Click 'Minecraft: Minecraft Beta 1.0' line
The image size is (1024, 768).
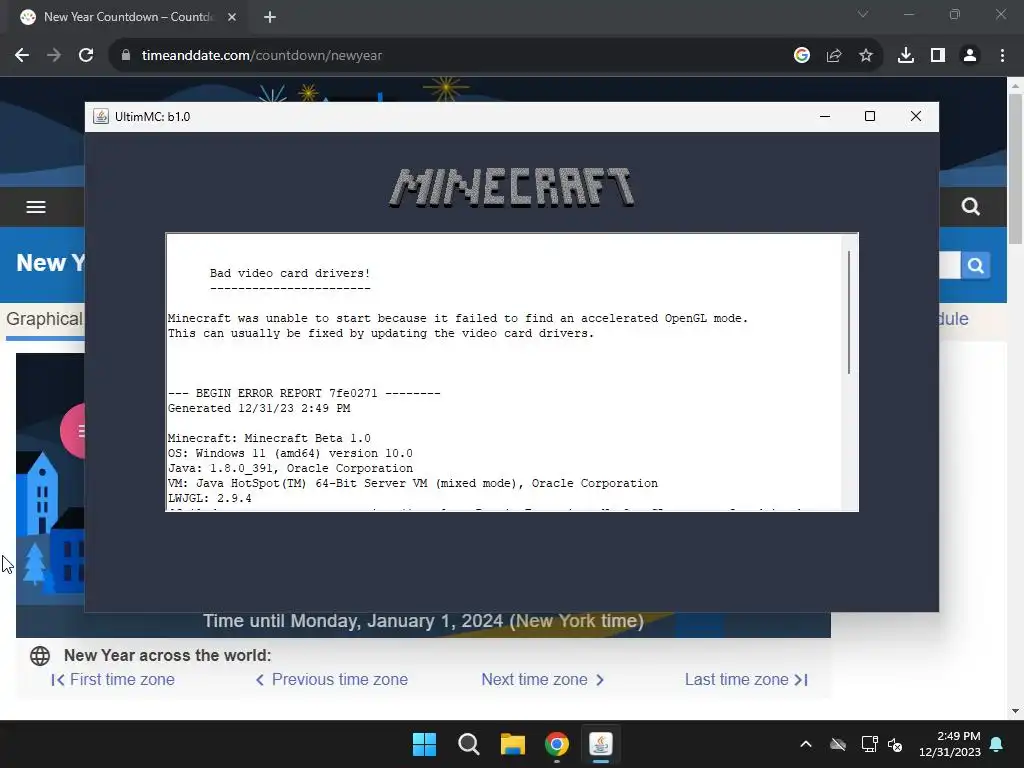click(x=269, y=438)
